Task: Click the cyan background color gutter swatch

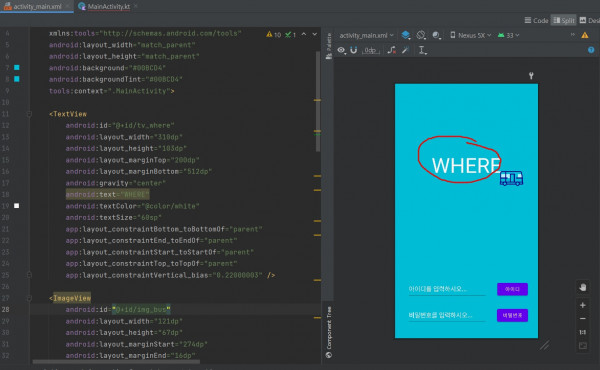Action: 16,67
